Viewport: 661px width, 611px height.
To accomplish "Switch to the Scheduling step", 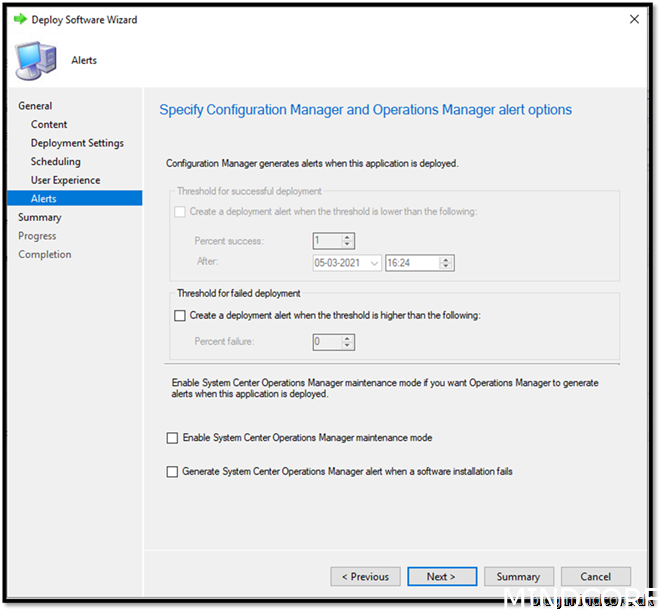I will 55,162.
